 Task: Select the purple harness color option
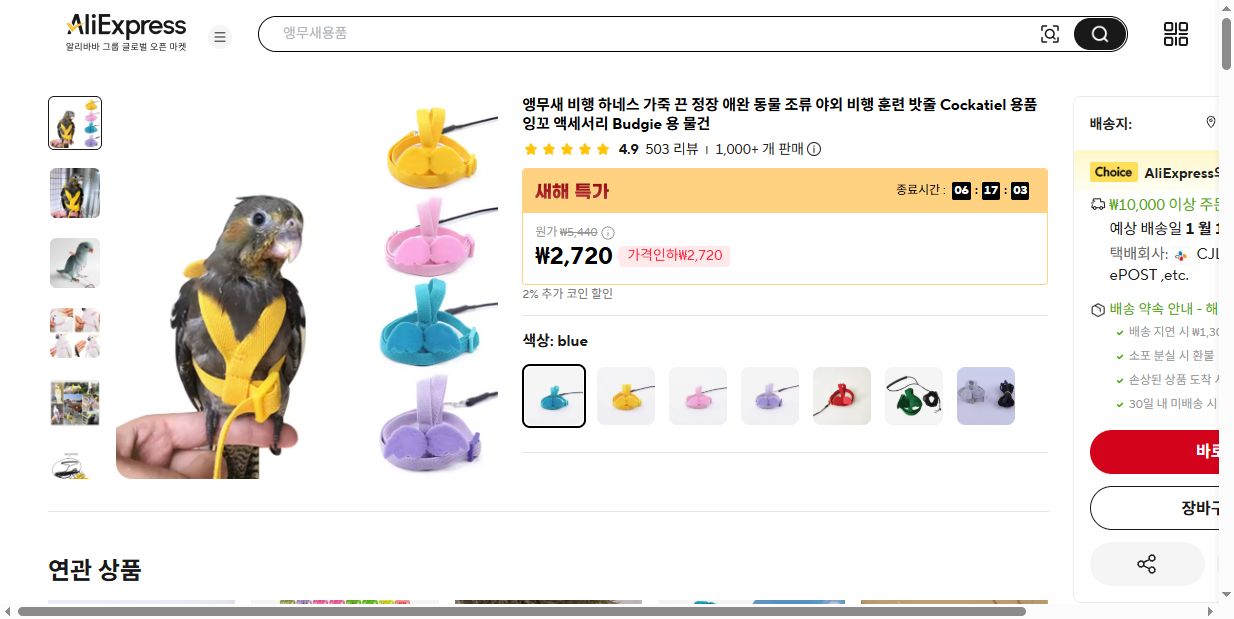point(770,396)
